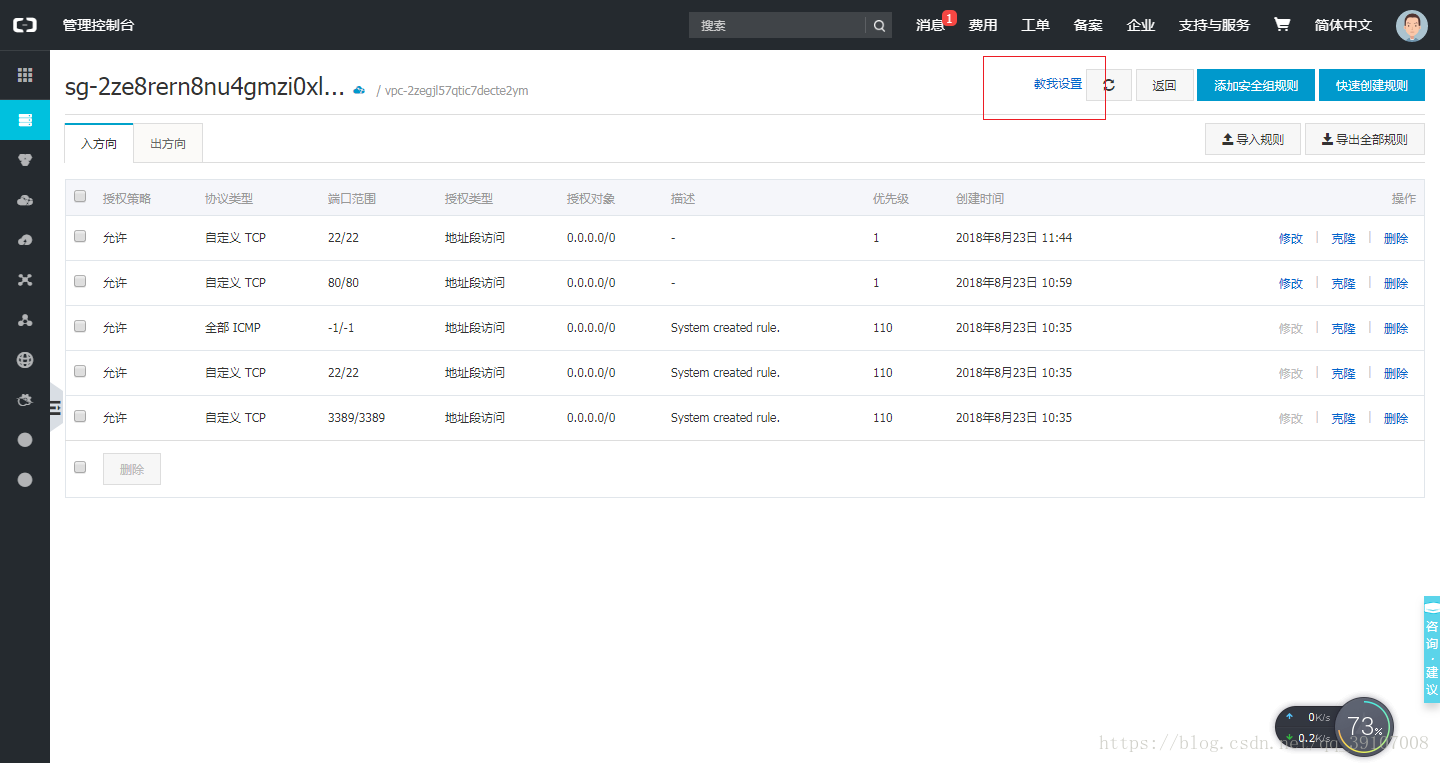Click the 教我设置 link

pyautogui.click(x=1058, y=85)
